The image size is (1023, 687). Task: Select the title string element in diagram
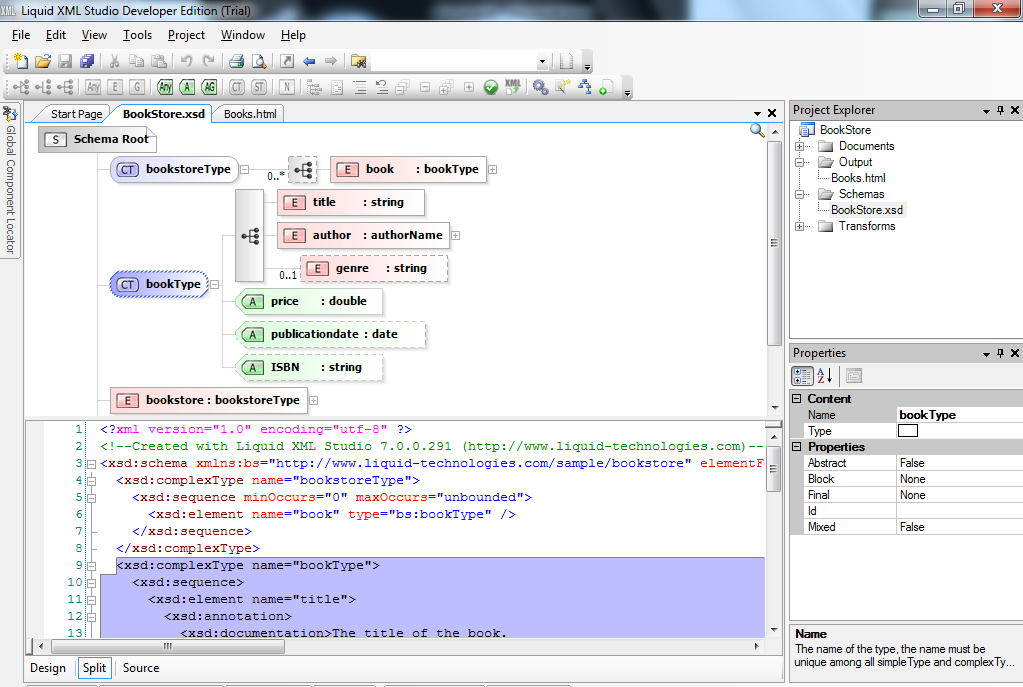pyautogui.click(x=351, y=202)
